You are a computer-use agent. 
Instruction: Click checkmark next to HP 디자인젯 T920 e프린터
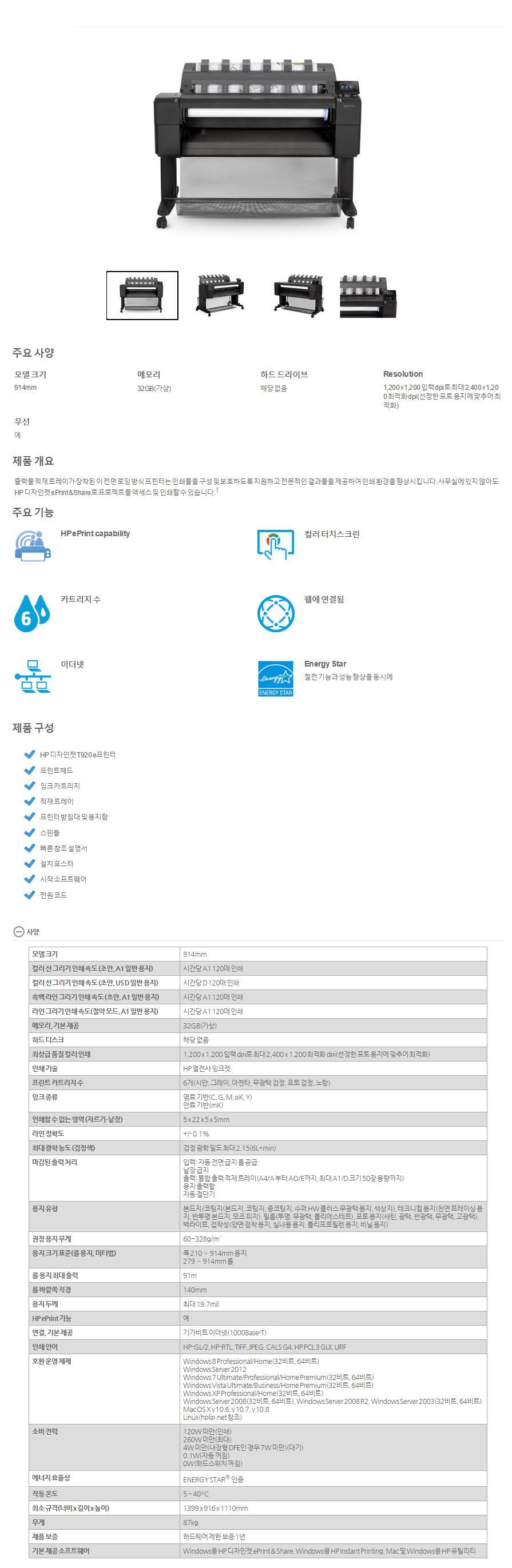click(29, 754)
